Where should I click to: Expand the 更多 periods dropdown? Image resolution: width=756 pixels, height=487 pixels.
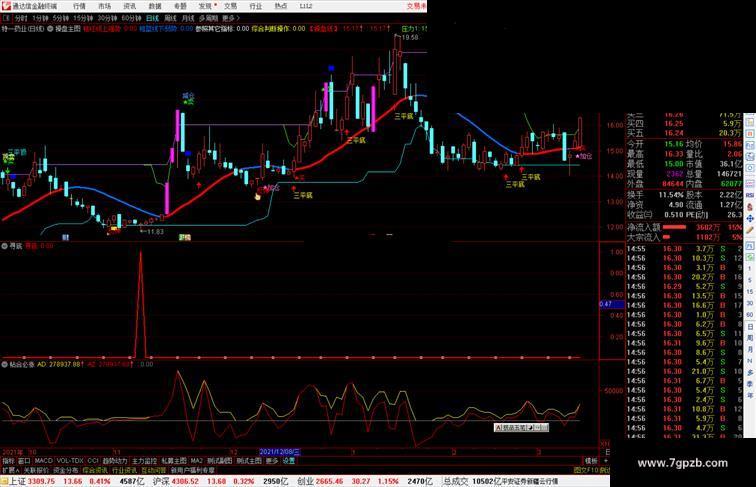click(230, 18)
